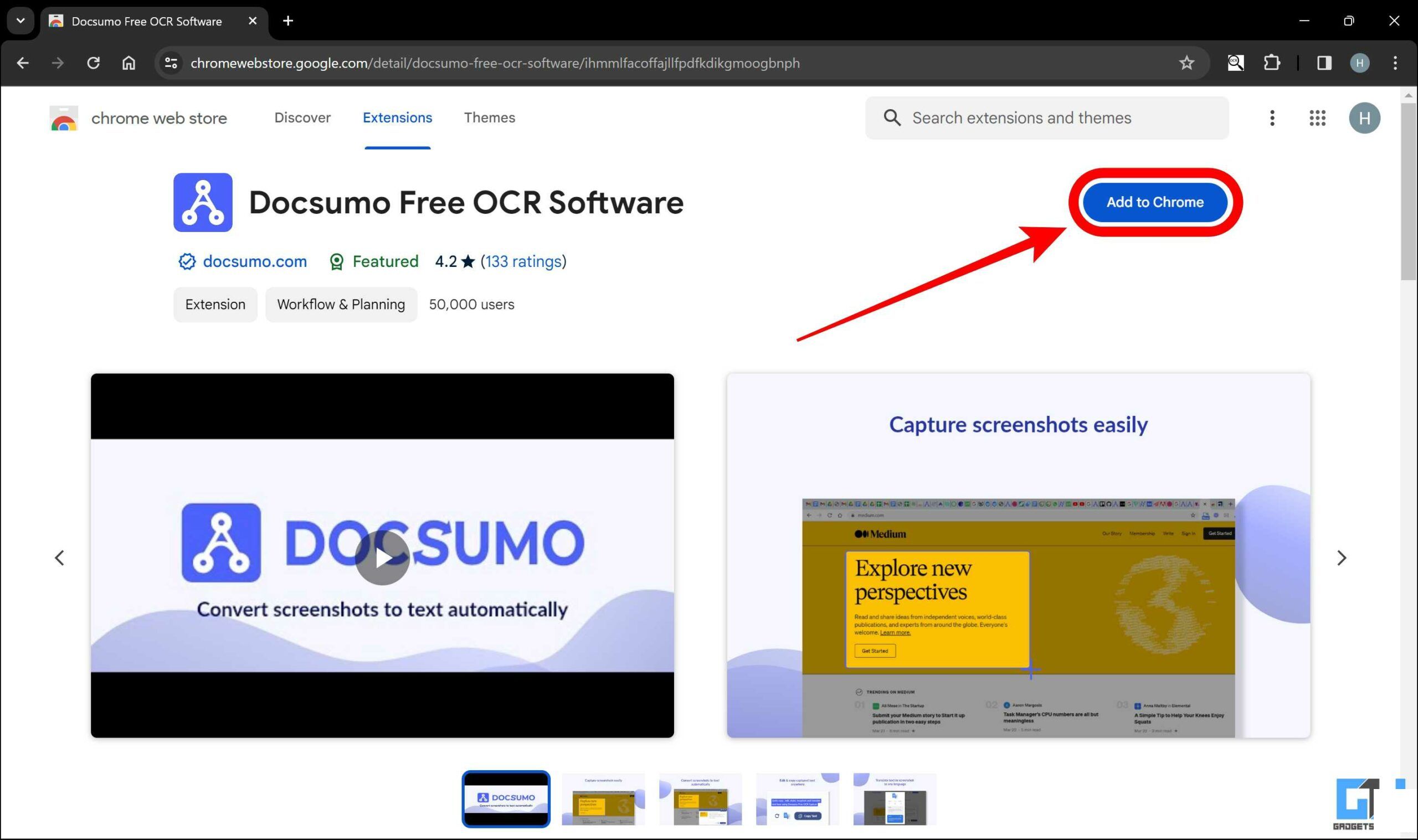Click the Google apps grid icon
The image size is (1418, 840).
pos(1318,118)
